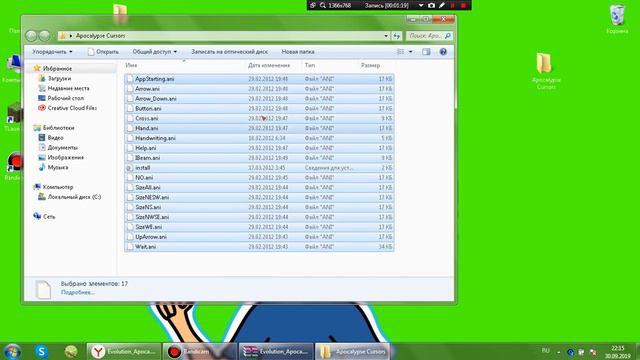Screen dimensions: 640x360
Task: Change the view with the views icon
Action: 400,52
